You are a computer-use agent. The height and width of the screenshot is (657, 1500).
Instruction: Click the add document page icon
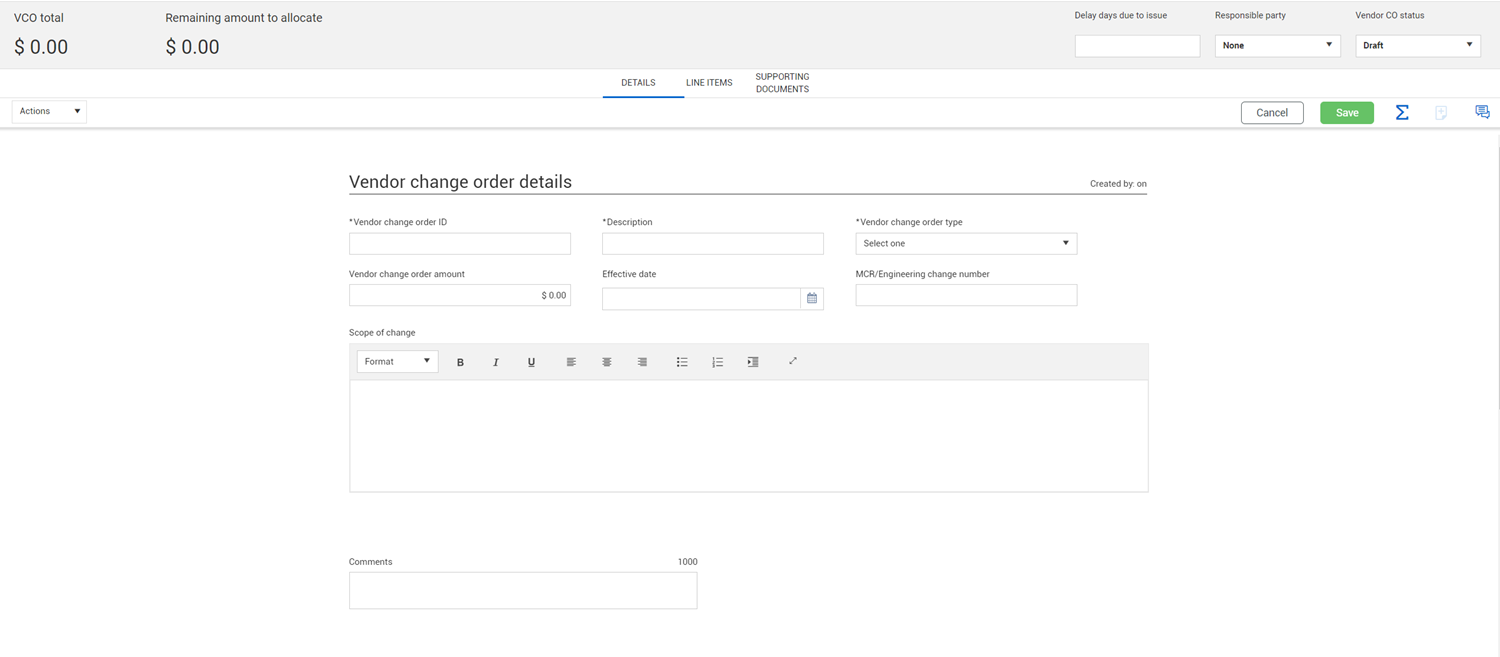[x=1441, y=113]
